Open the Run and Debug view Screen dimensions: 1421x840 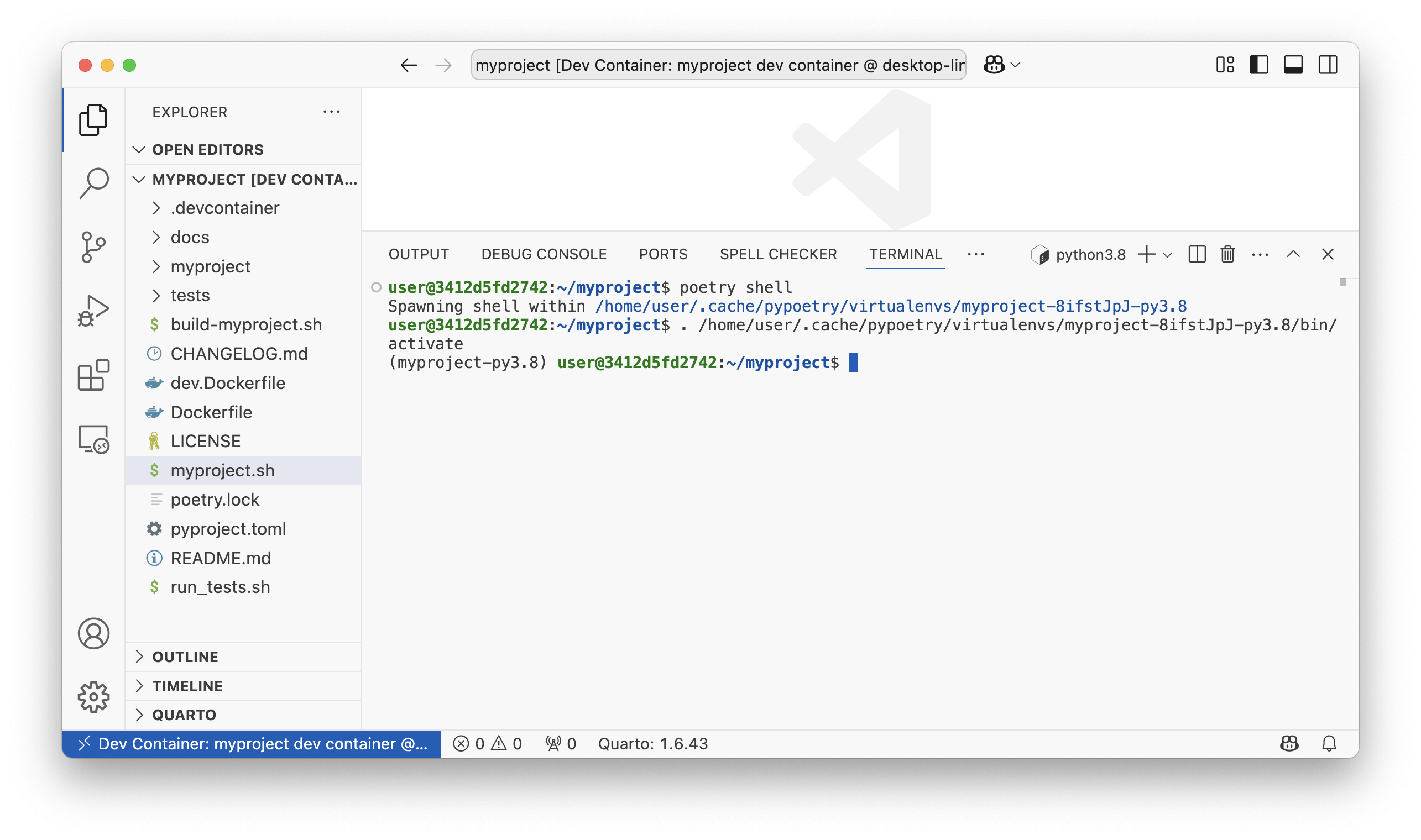[x=93, y=311]
